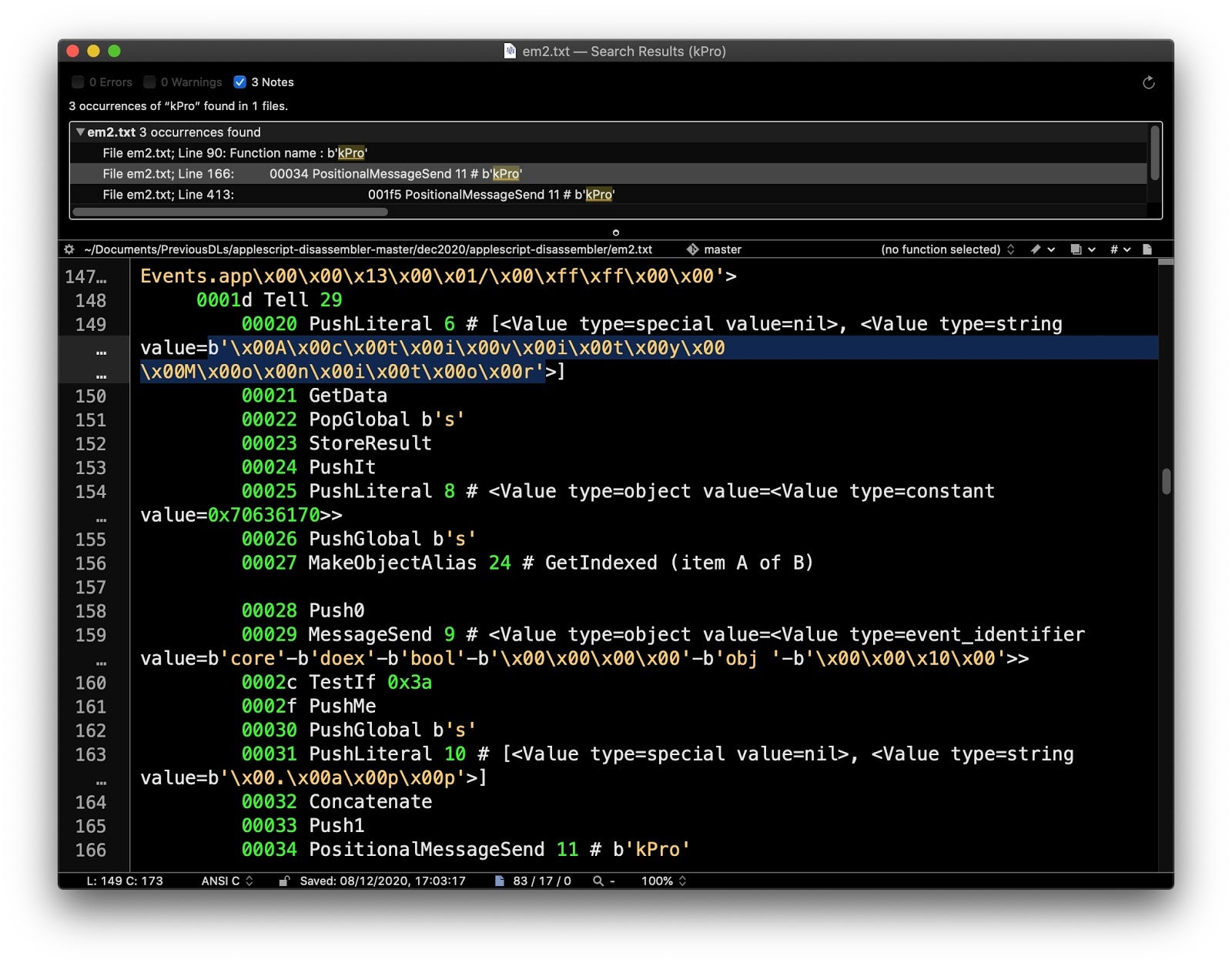
Task: Select the Line 413 search result
Action: click(358, 195)
